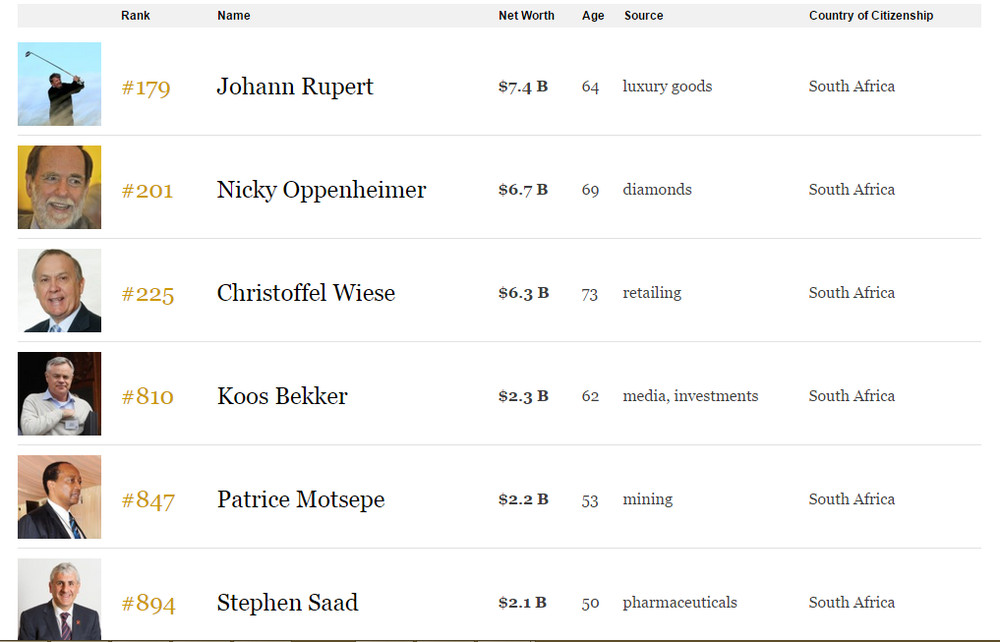
Task: Open Stephen Saad's profile photo
Action: 59,599
